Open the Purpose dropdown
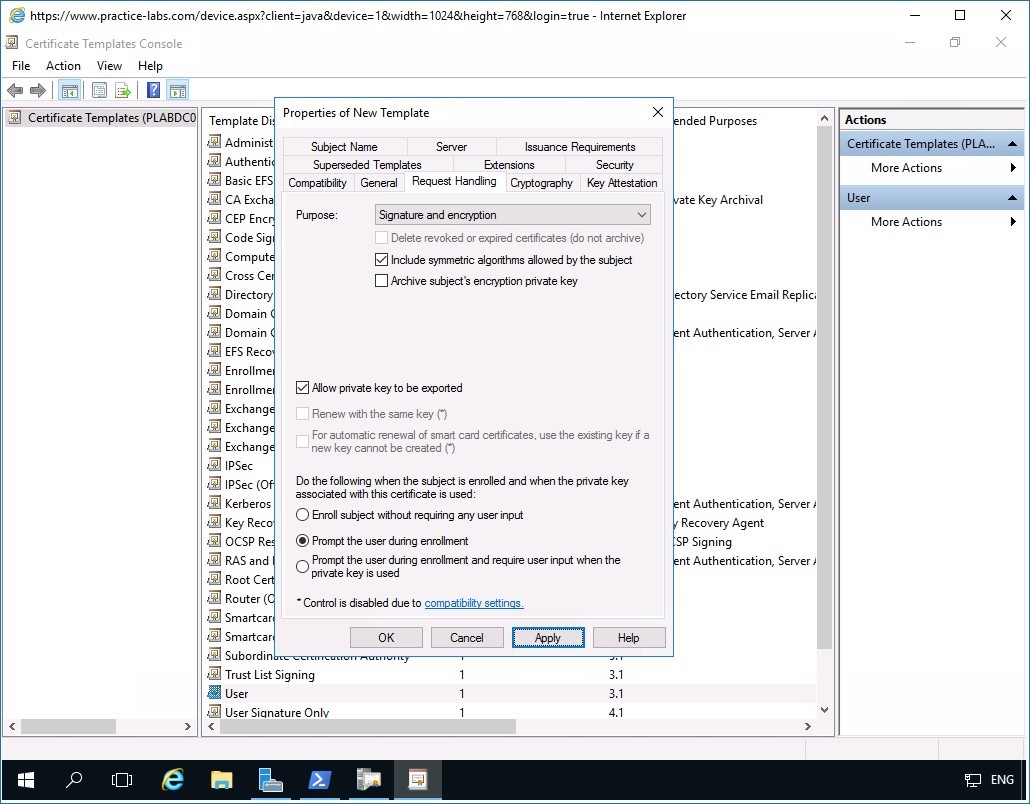This screenshot has height=804, width=1030. [641, 214]
